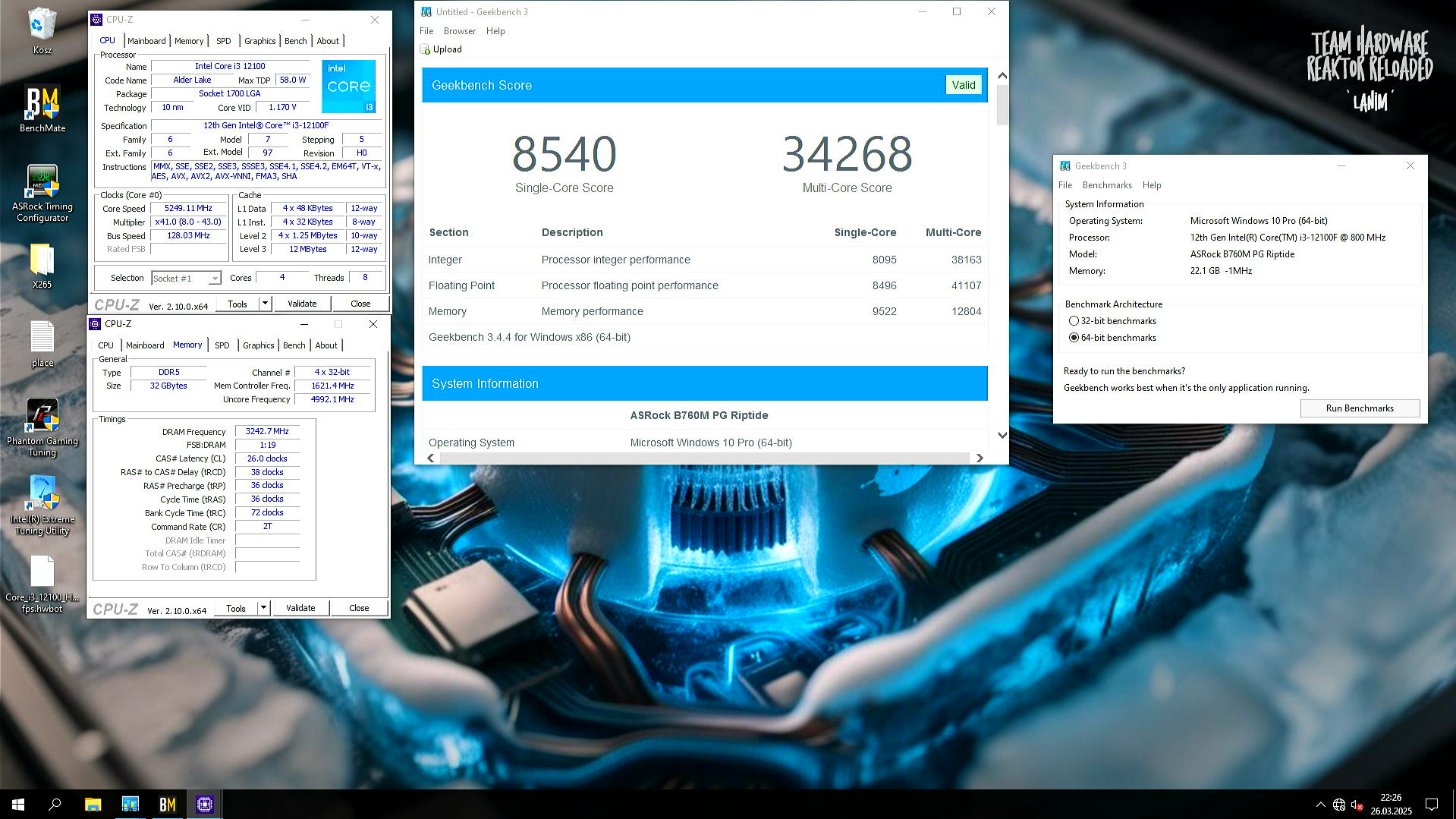Click the CPU-Z title icon in Memory window

(x=95, y=324)
